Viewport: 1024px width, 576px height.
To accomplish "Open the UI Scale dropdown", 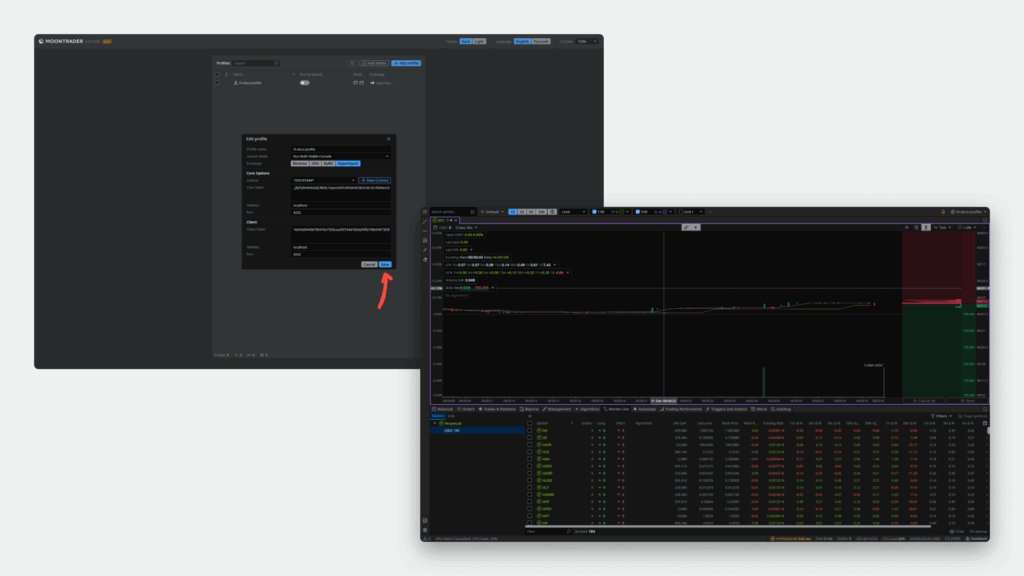I will [589, 41].
